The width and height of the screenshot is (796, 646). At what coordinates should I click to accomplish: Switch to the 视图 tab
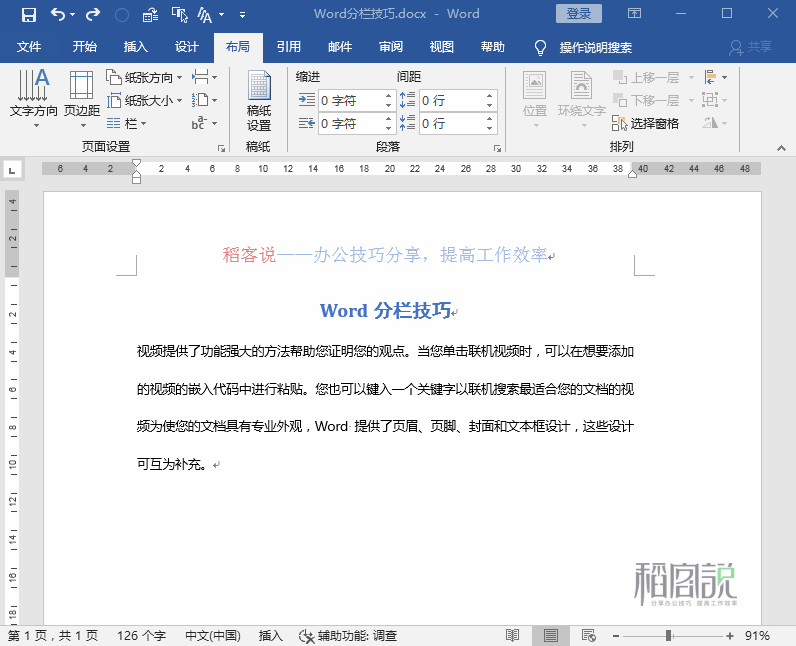(442, 47)
